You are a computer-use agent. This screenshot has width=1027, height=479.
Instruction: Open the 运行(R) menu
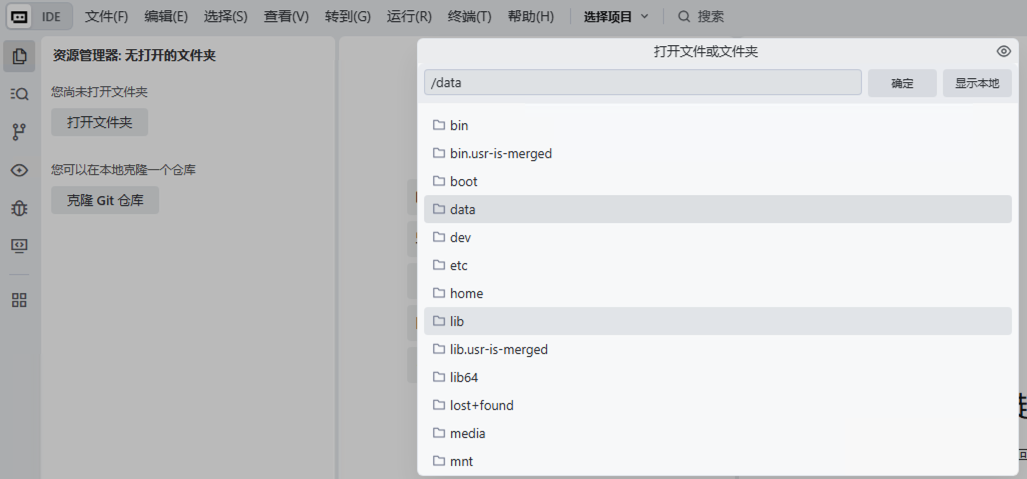coord(409,17)
